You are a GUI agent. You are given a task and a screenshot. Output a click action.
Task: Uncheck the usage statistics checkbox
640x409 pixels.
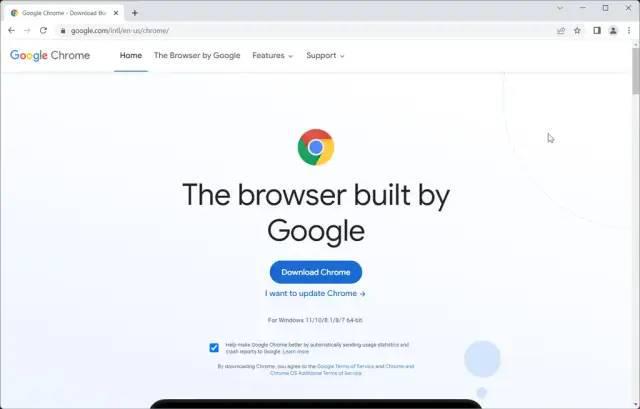click(214, 348)
